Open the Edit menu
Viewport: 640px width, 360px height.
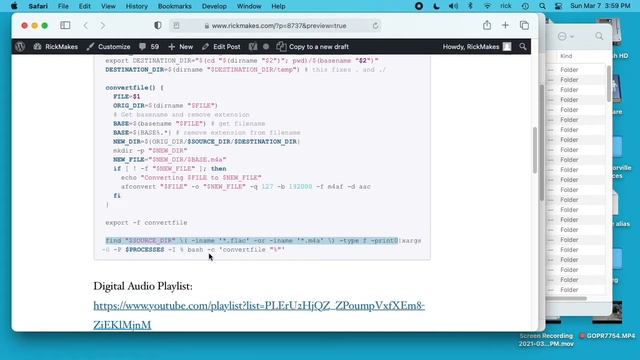coord(84,6)
